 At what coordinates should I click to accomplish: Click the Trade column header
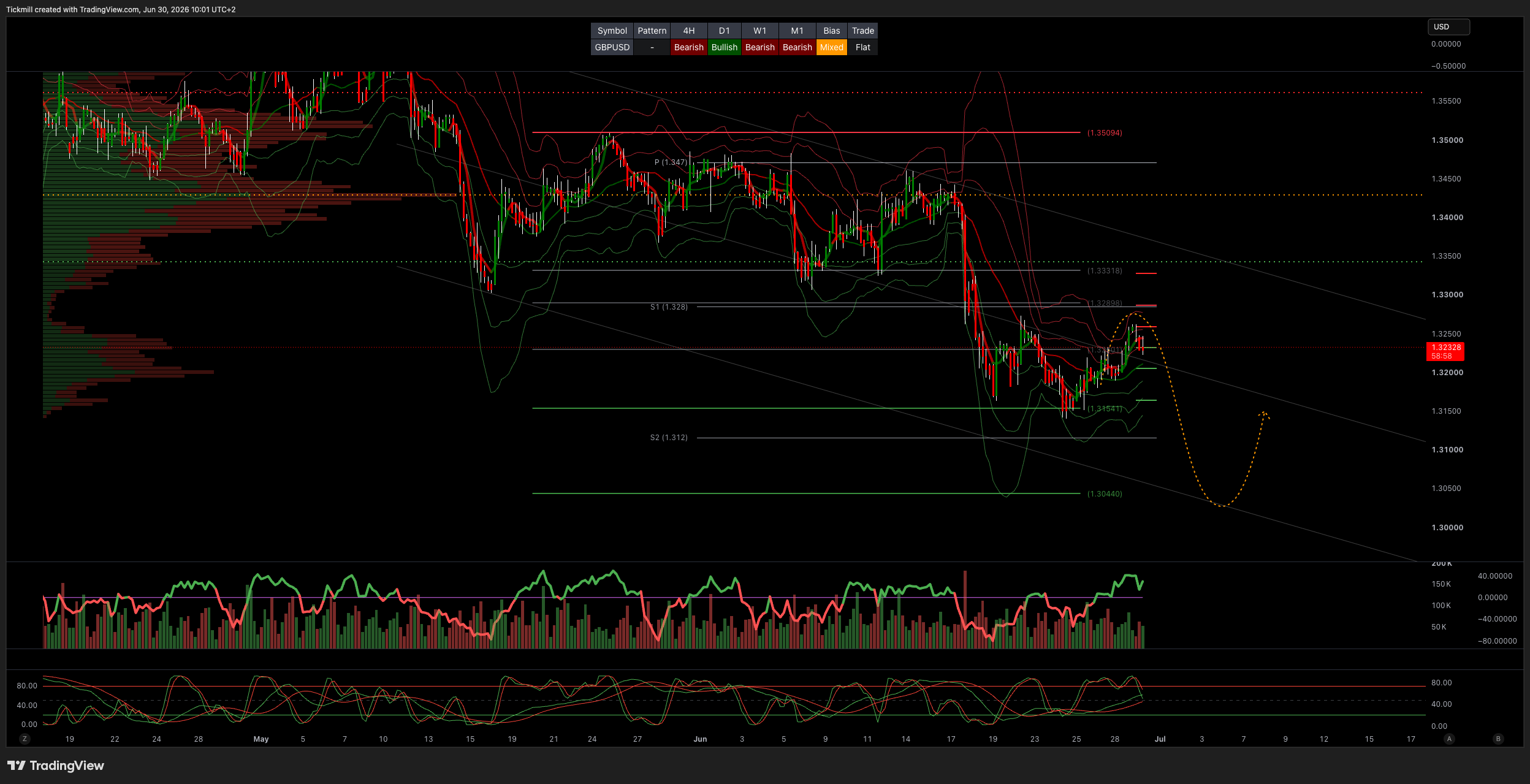coord(862,31)
